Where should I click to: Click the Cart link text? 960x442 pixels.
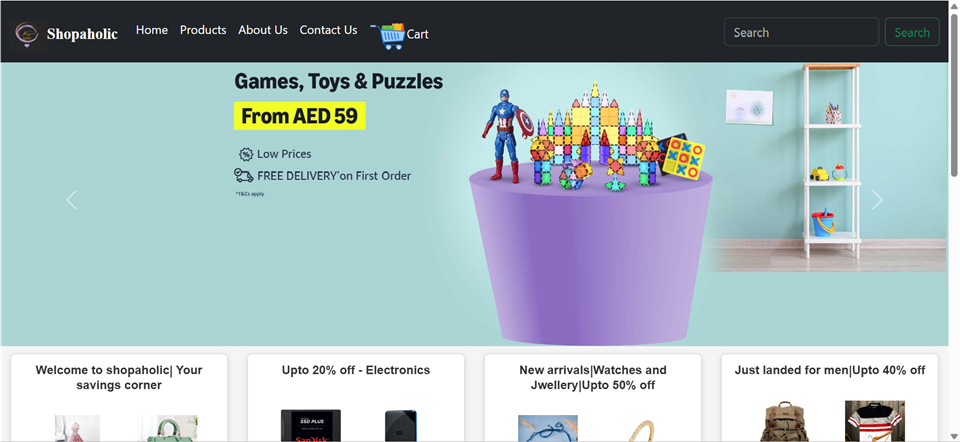417,34
